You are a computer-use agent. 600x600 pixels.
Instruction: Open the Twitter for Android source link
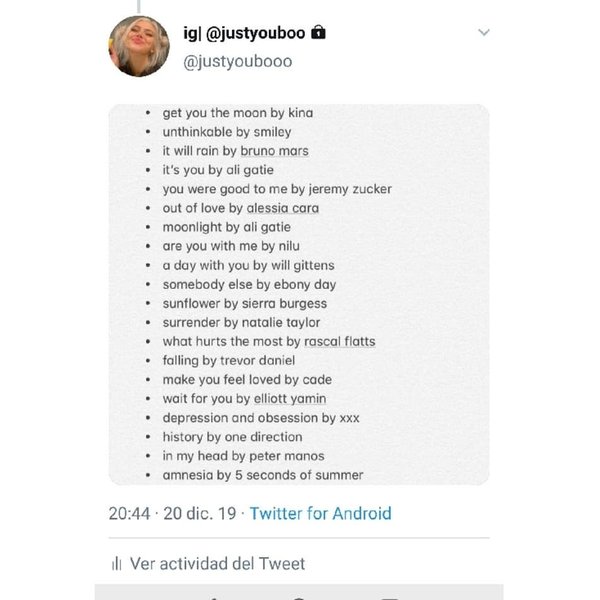(320, 514)
